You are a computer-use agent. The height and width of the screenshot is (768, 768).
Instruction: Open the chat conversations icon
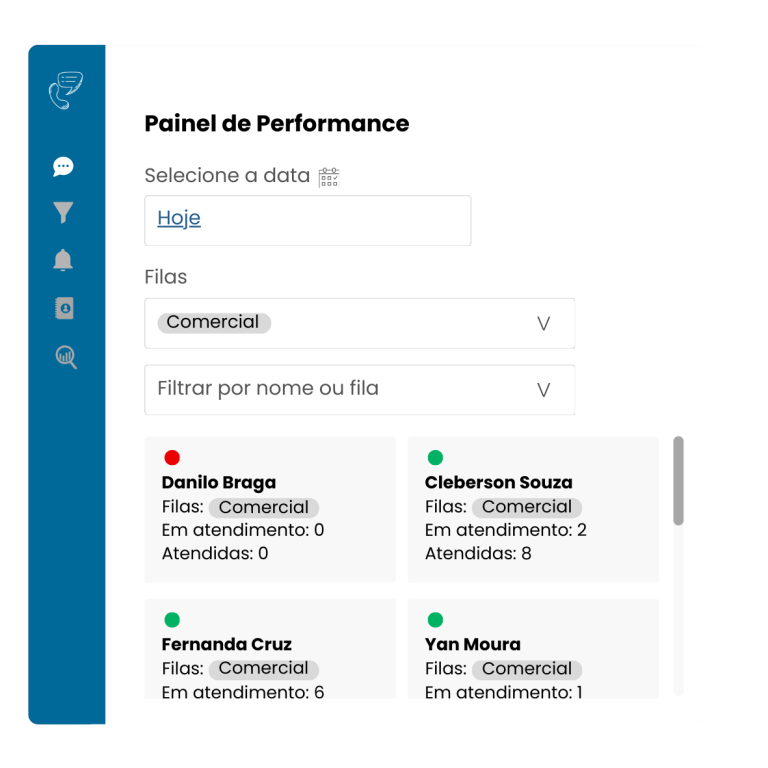[x=64, y=166]
